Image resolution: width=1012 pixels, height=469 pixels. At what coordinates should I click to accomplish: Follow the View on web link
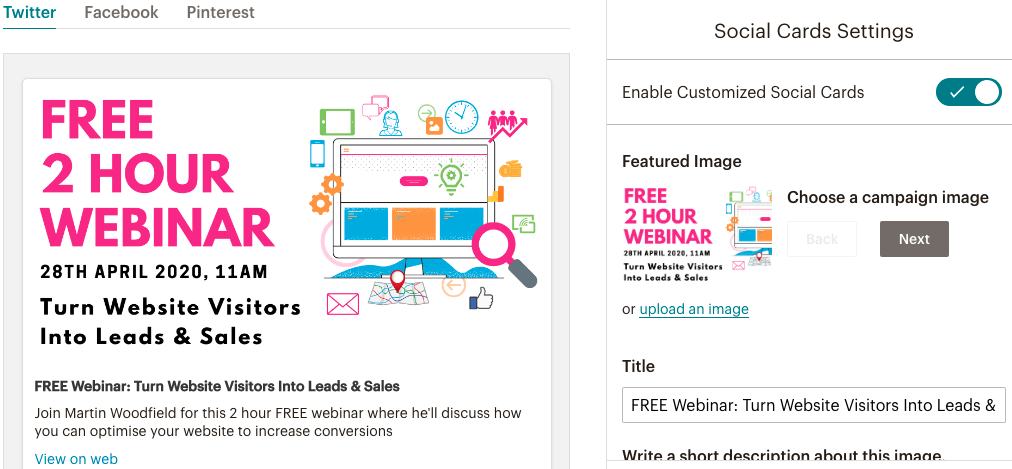[x=76, y=459]
